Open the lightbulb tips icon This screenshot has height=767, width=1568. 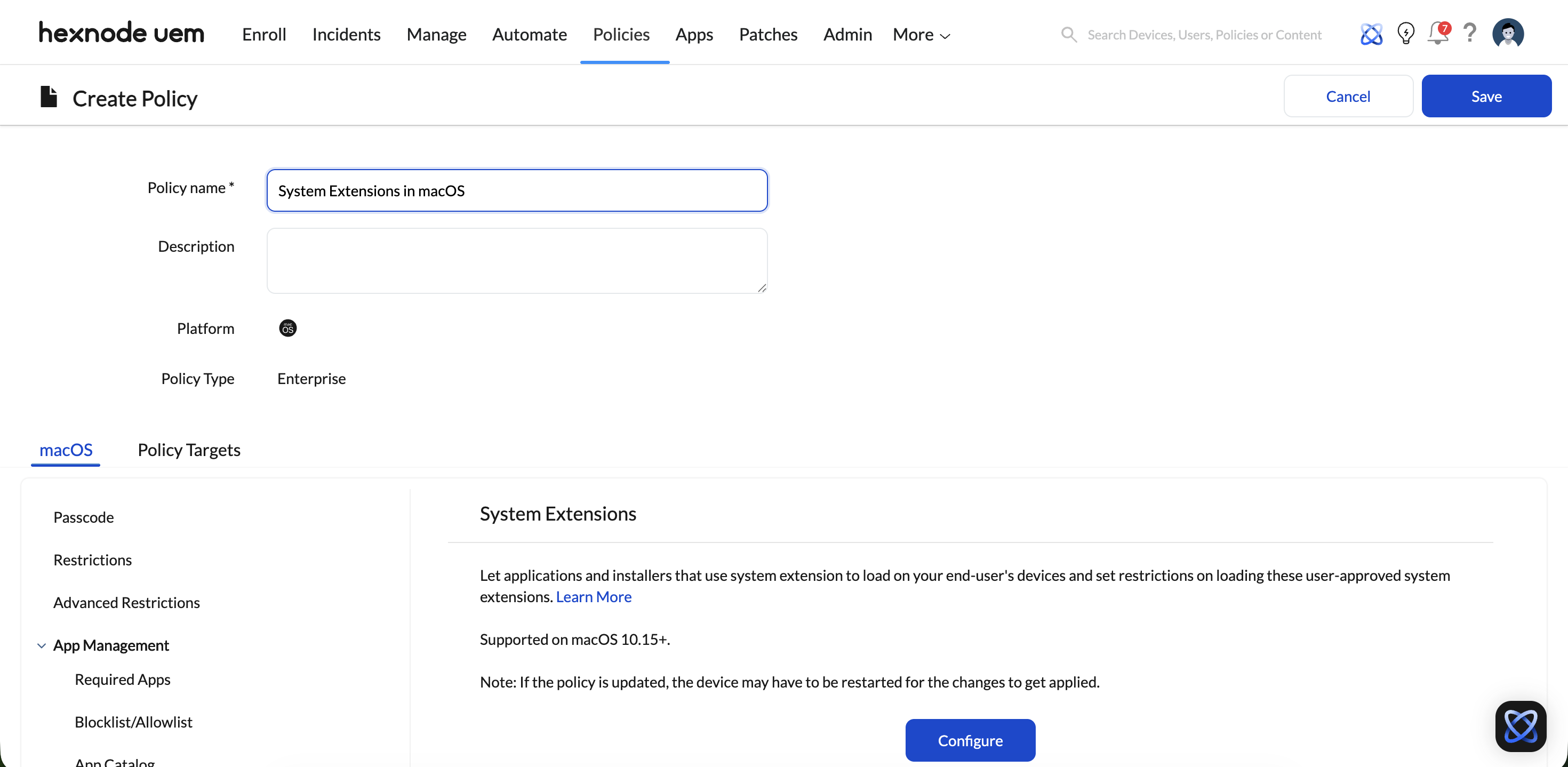click(x=1405, y=34)
